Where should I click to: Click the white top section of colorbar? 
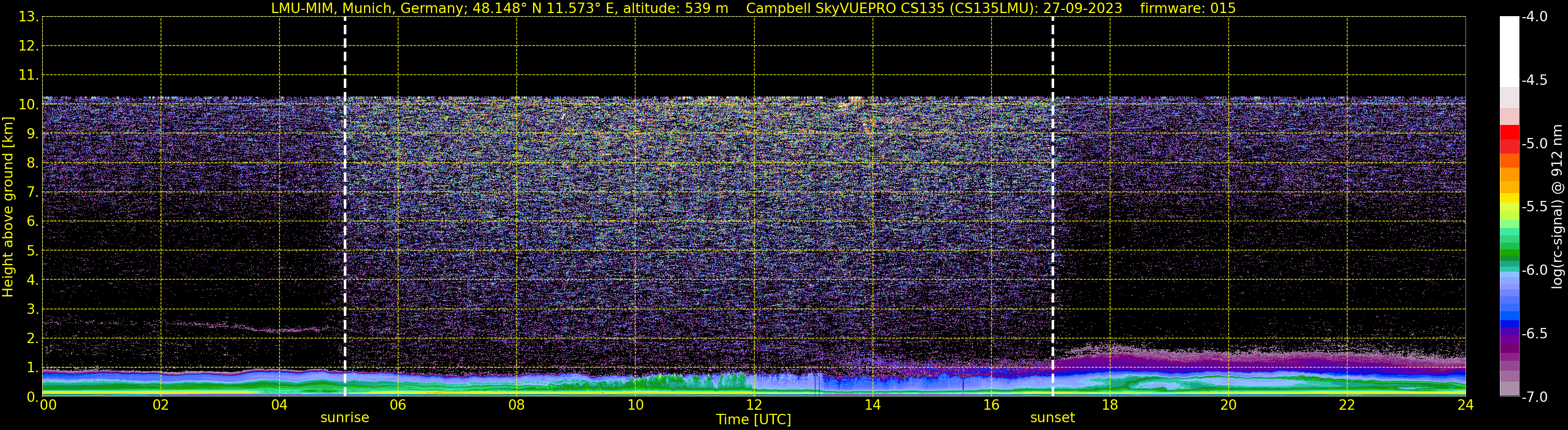coord(1510,51)
